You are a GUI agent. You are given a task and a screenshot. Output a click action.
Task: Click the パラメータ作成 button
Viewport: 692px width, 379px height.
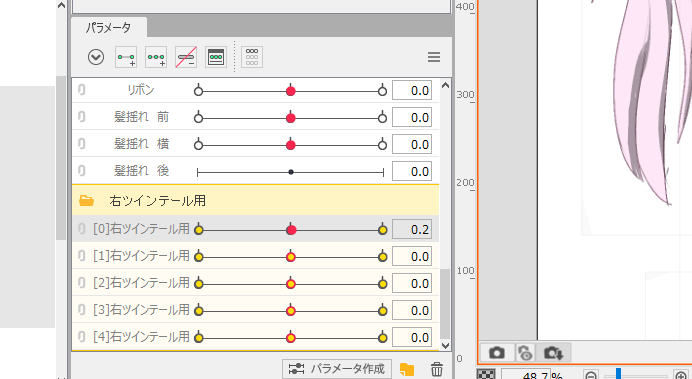point(337,368)
